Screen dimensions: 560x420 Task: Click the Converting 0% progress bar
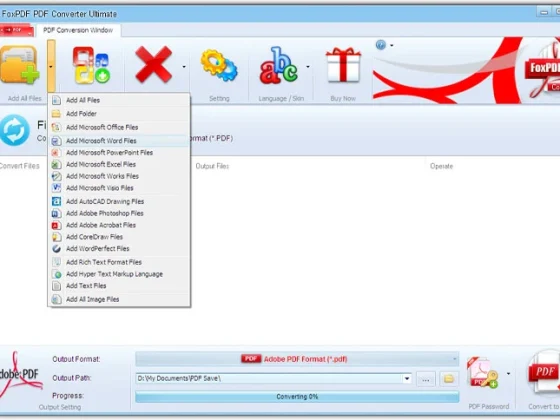coord(297,397)
